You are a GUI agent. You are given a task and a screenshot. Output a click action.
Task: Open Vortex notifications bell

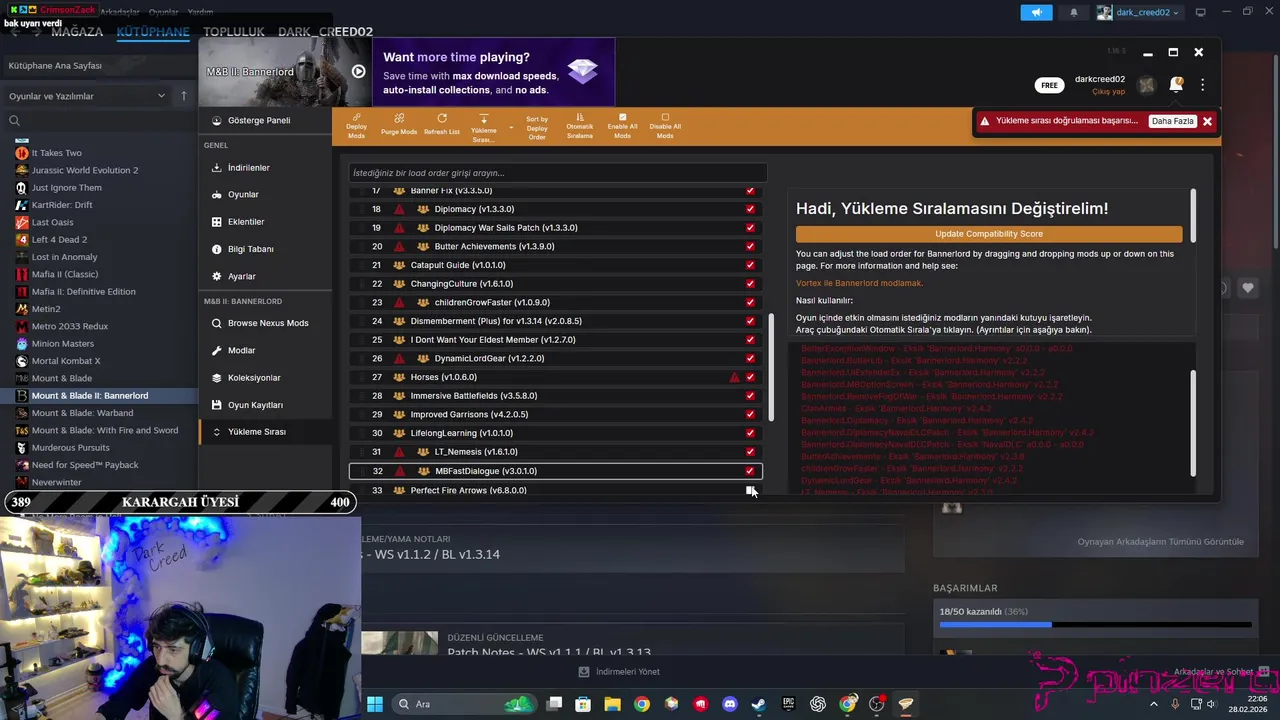1176,85
